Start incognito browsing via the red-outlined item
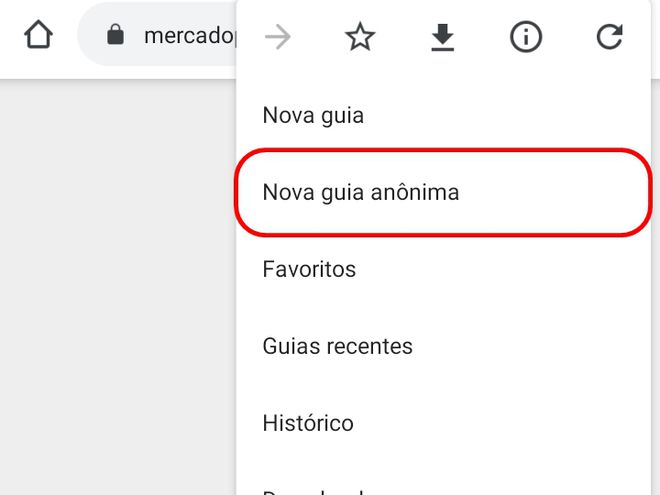The width and height of the screenshot is (660, 495). tap(443, 192)
